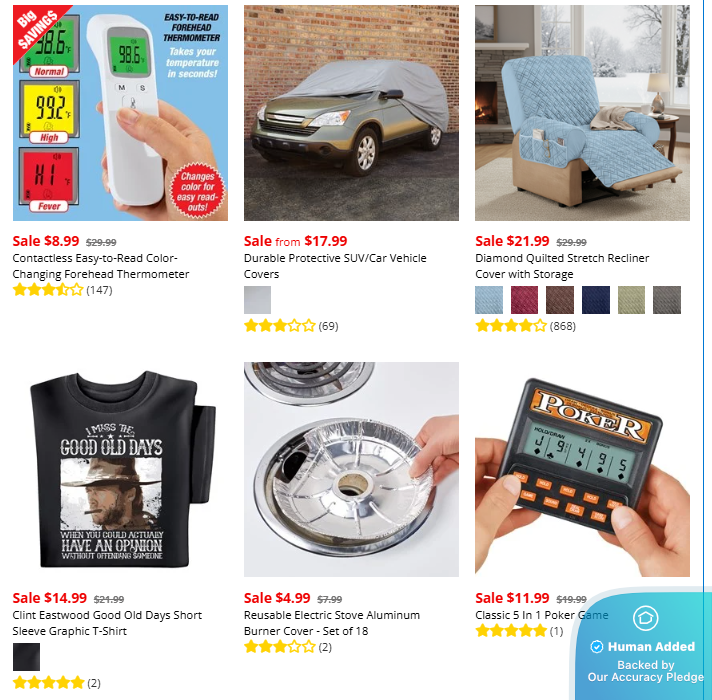Pick the gray recliner cover swatch

(x=667, y=300)
